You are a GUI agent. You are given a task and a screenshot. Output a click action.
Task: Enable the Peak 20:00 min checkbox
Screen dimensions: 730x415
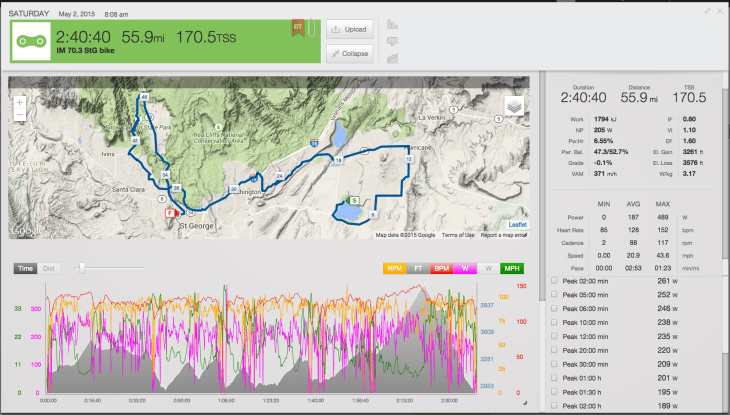555,351
